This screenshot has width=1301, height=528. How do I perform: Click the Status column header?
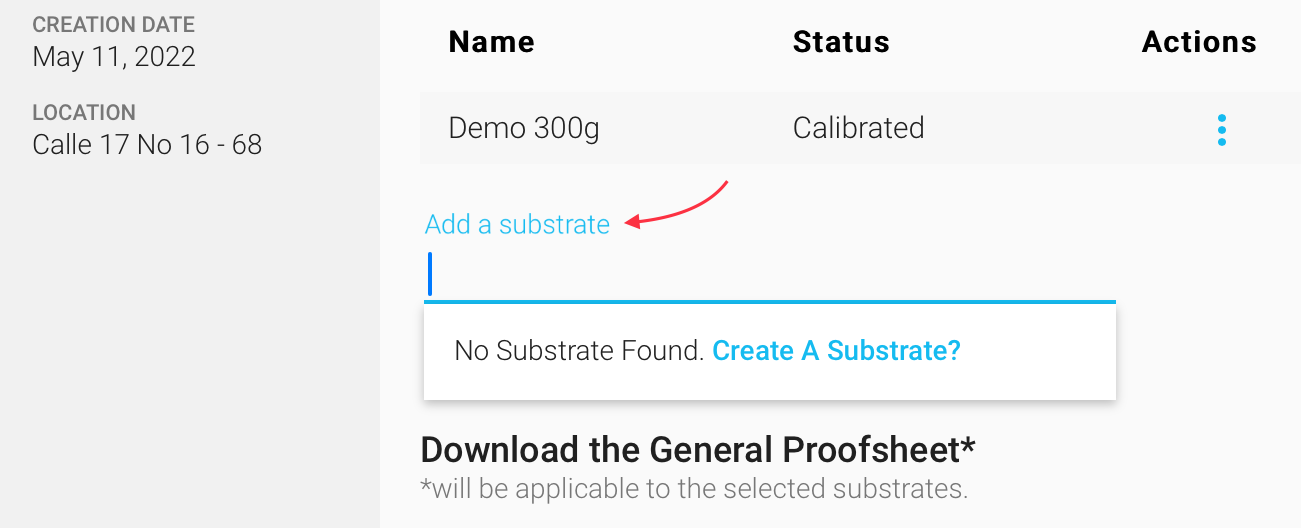pyautogui.click(x=841, y=42)
